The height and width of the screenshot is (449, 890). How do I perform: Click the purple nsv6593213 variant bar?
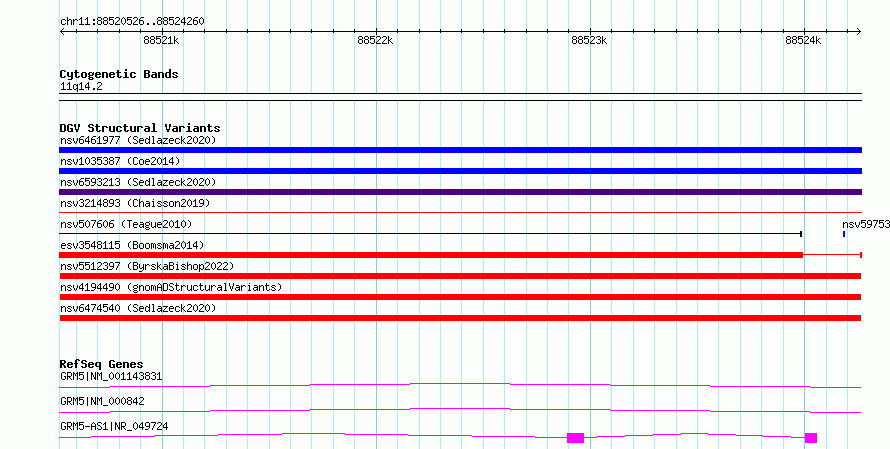tap(460, 192)
